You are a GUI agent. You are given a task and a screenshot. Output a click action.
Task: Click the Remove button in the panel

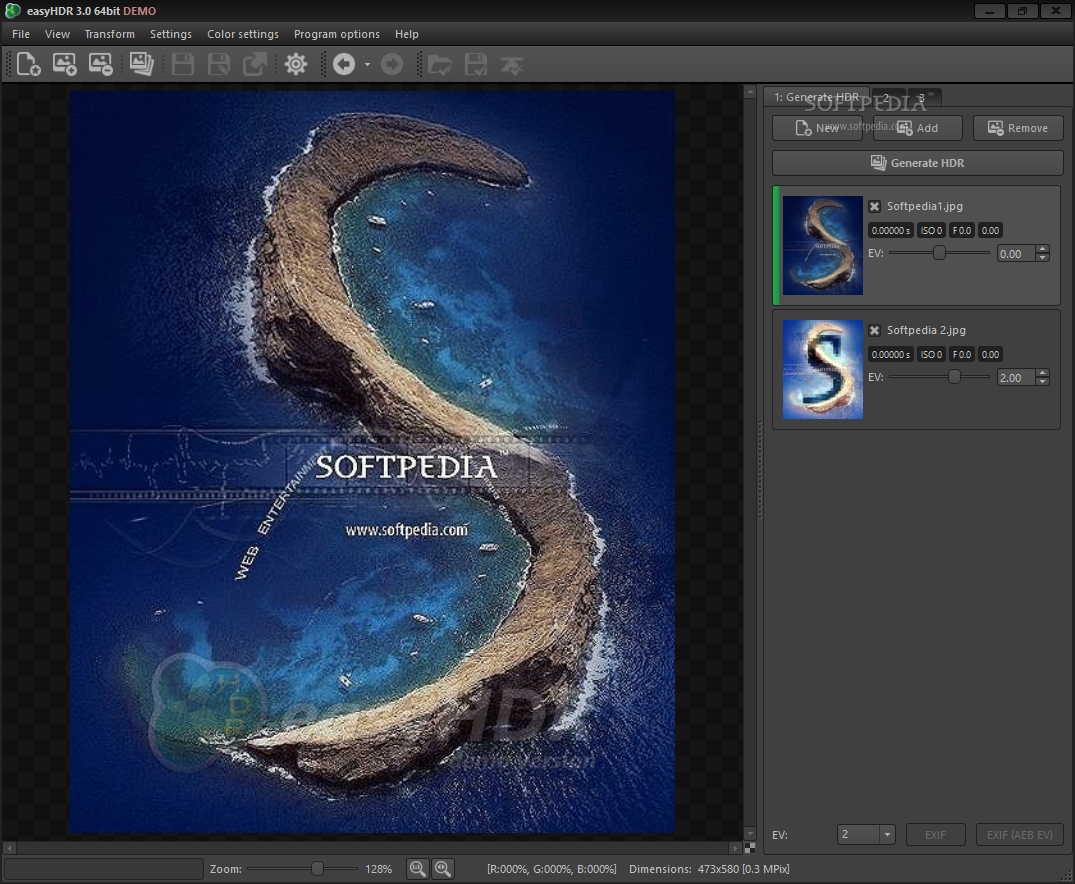(x=1018, y=128)
